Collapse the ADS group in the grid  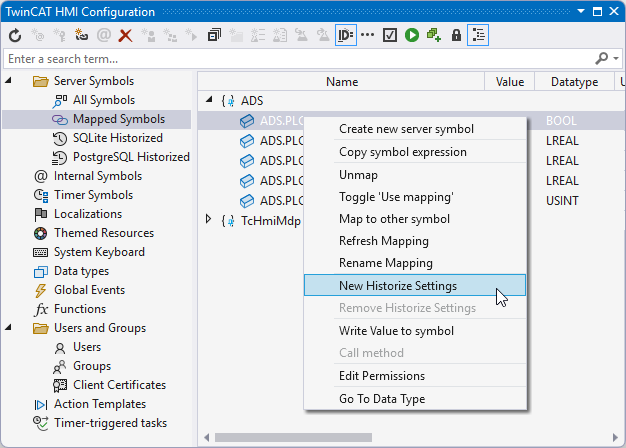point(209,100)
